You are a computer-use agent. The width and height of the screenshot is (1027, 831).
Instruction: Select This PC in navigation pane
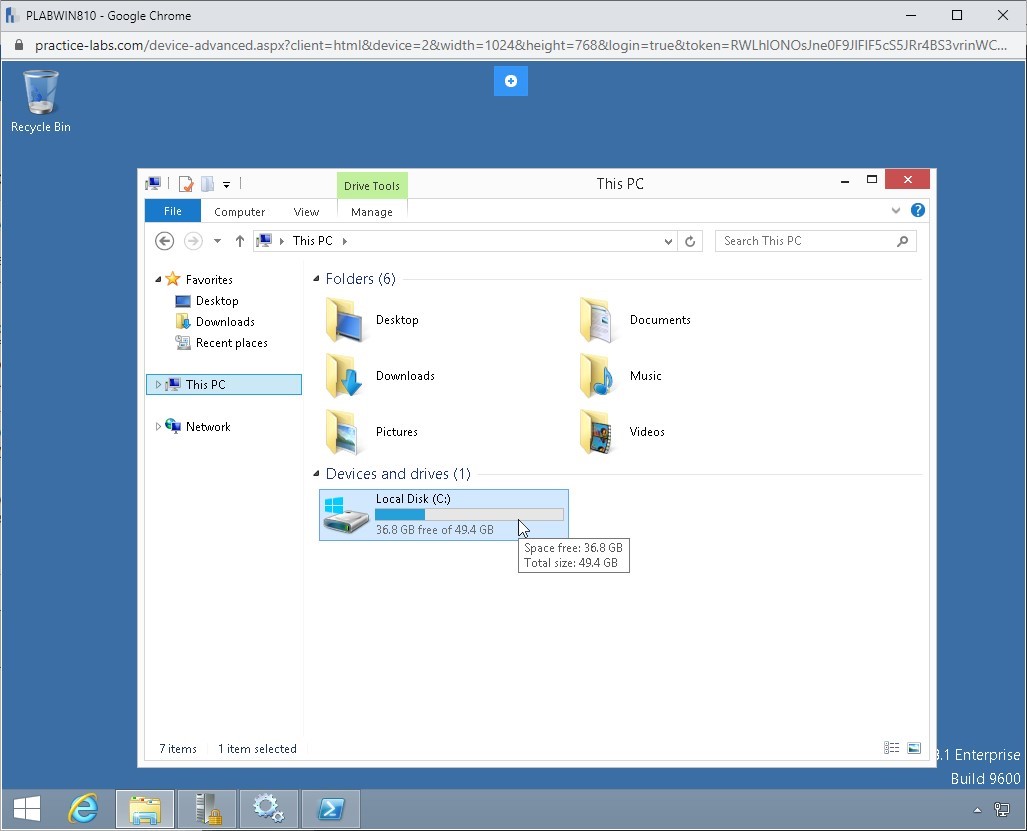tap(205, 384)
